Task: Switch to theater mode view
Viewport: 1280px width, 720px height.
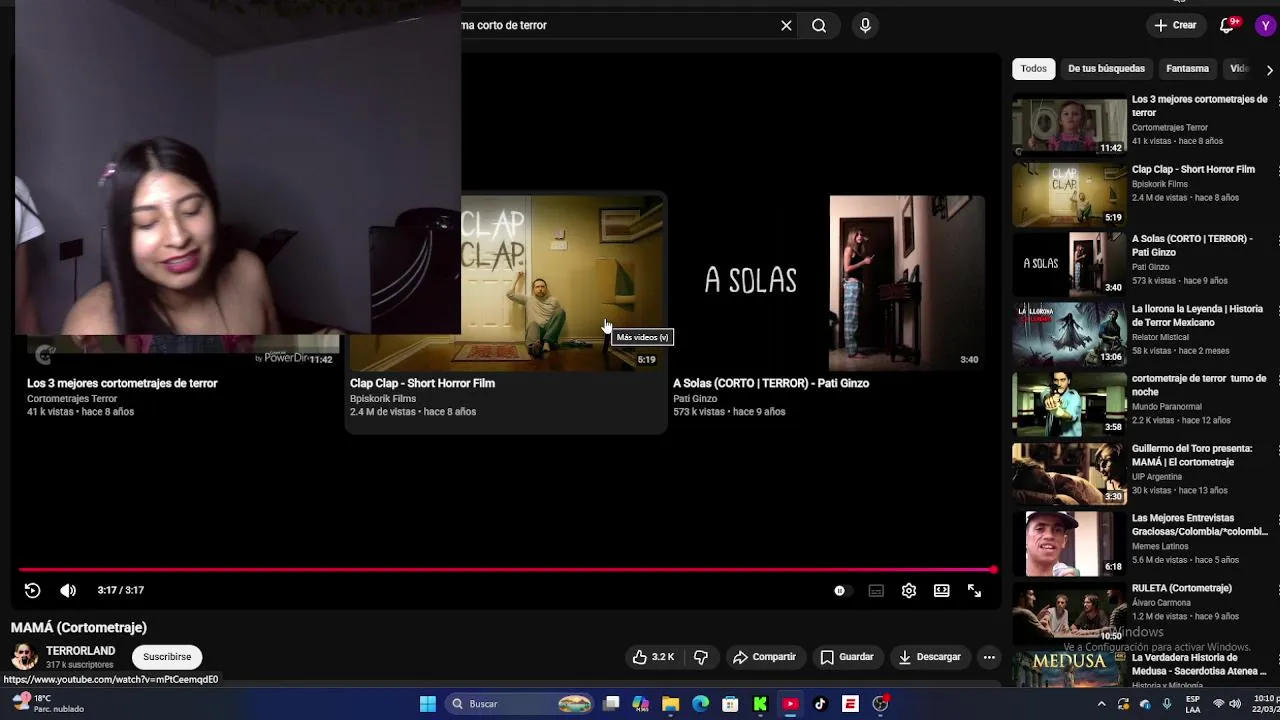Action: (x=942, y=591)
